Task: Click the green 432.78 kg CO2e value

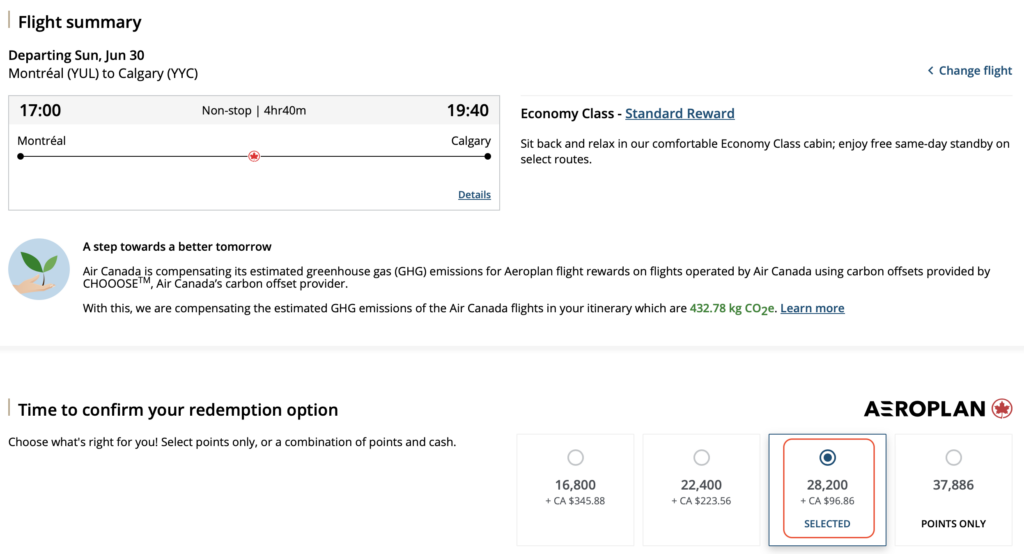Action: point(732,308)
